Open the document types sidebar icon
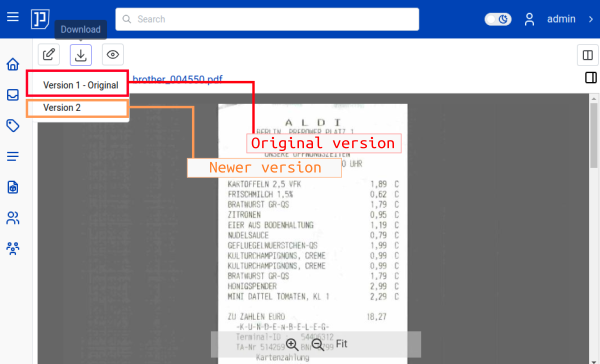600x364 pixels. (x=13, y=187)
